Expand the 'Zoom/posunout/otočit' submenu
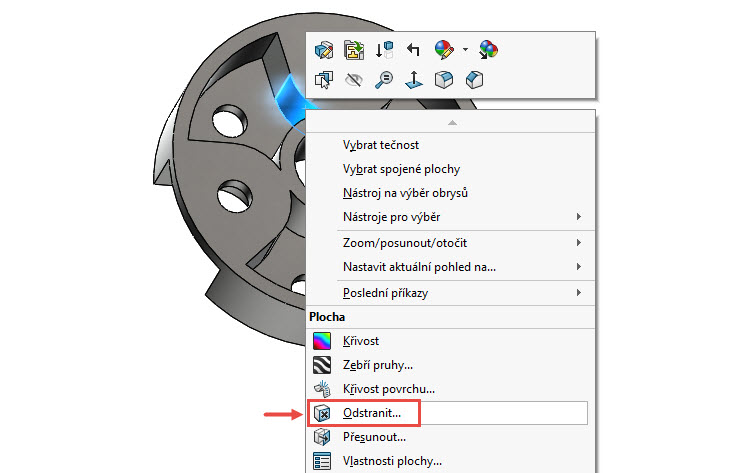Screen dimensions: 750x473 pyautogui.click(x=451, y=243)
